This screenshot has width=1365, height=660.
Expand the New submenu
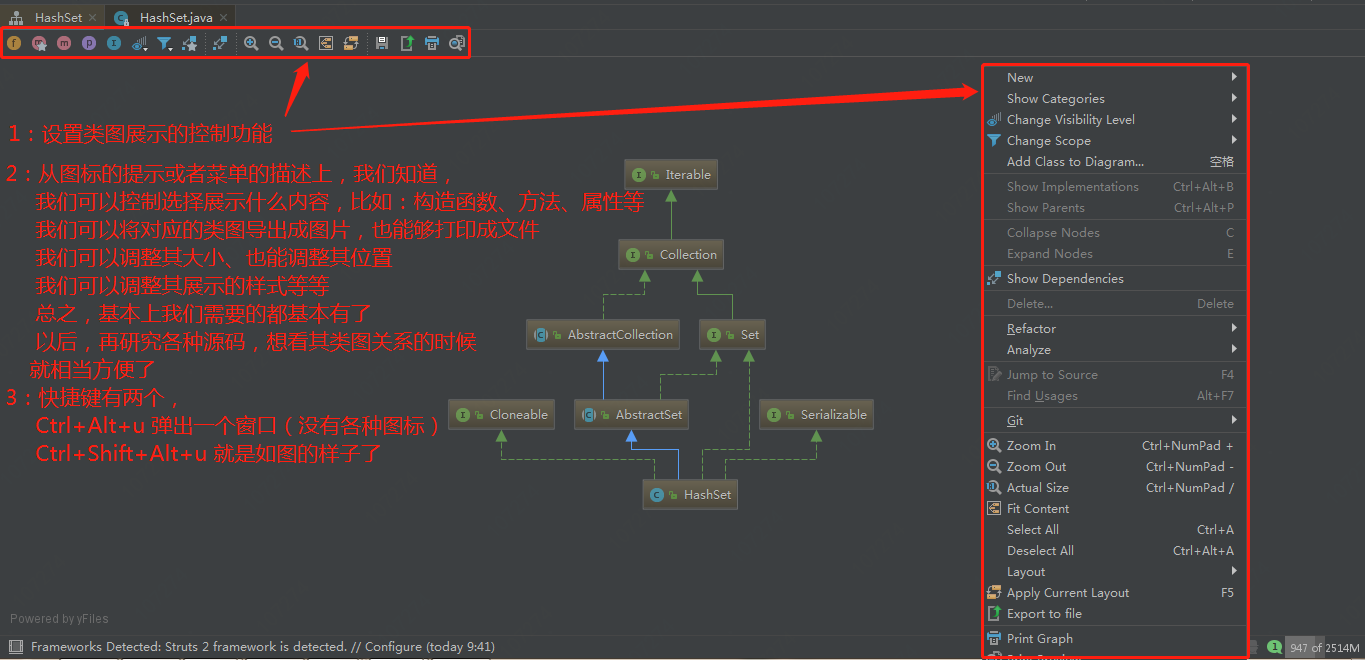1115,77
